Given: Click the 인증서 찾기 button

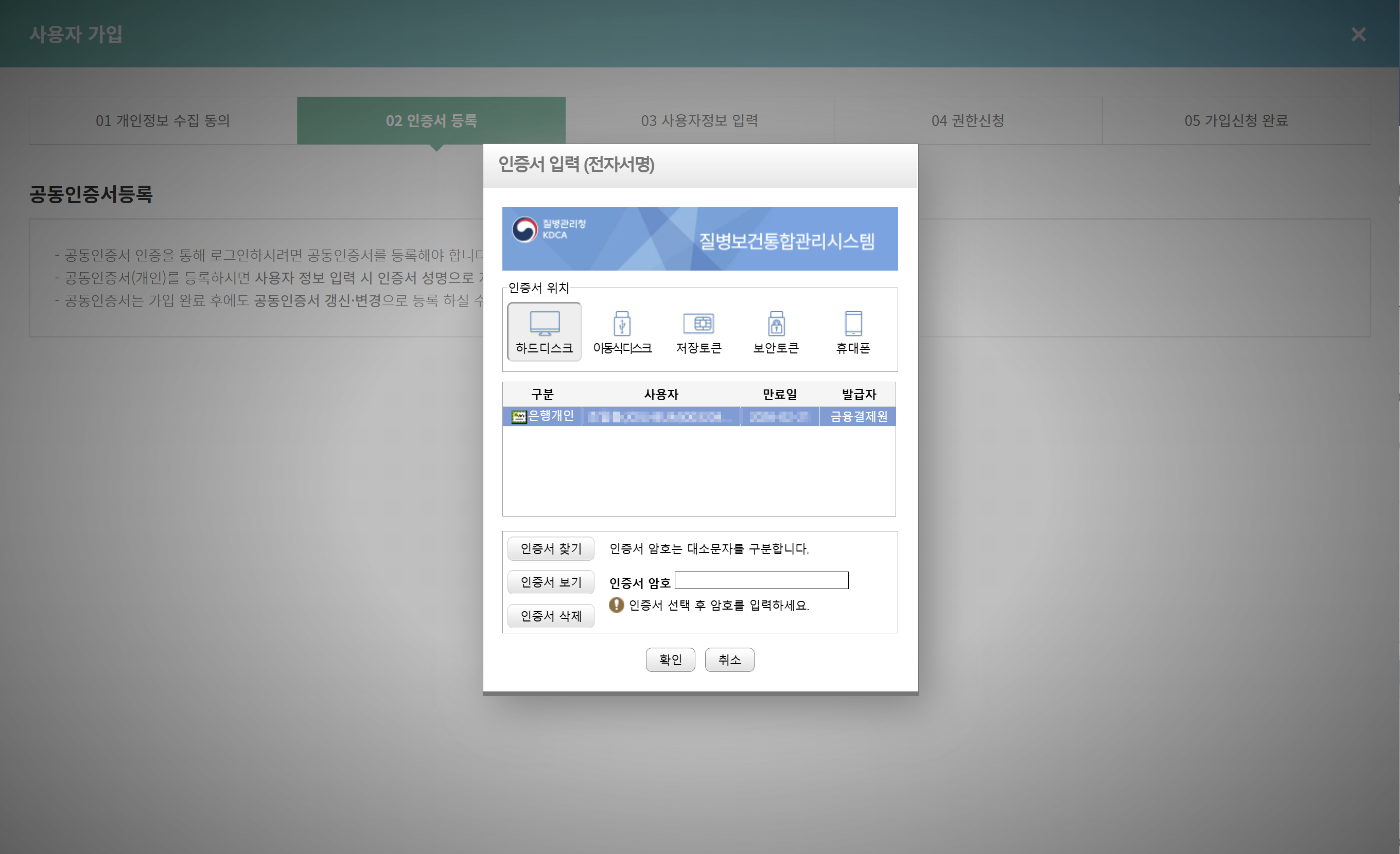Looking at the screenshot, I should click(551, 548).
